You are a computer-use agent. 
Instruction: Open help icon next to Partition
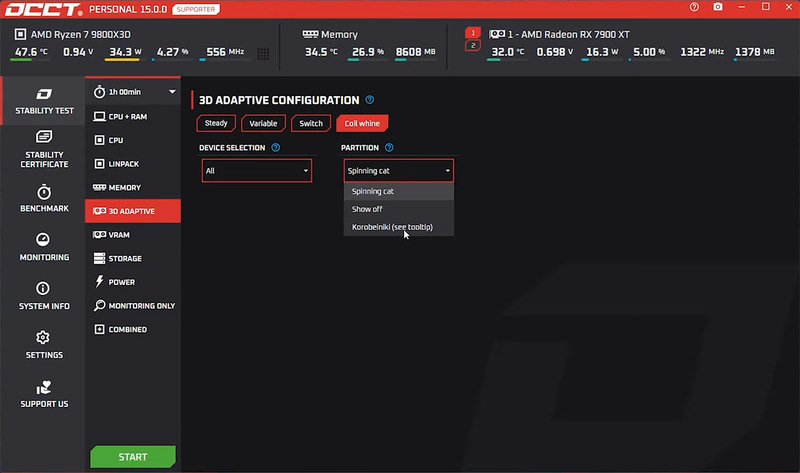(389, 147)
